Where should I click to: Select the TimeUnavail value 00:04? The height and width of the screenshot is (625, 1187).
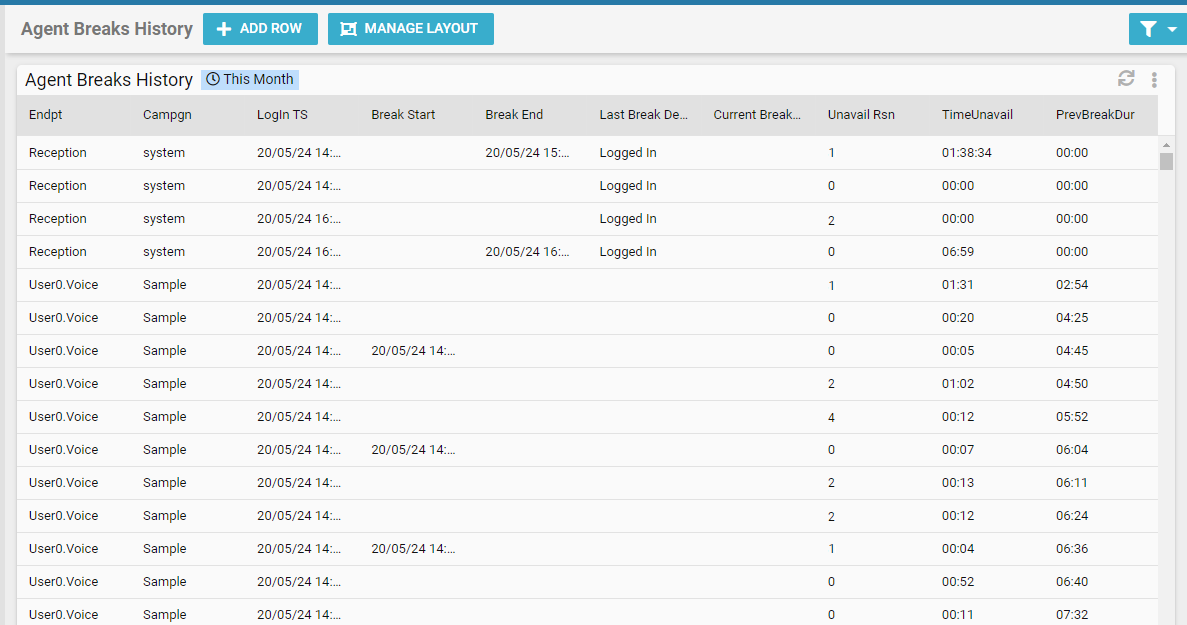(958, 549)
